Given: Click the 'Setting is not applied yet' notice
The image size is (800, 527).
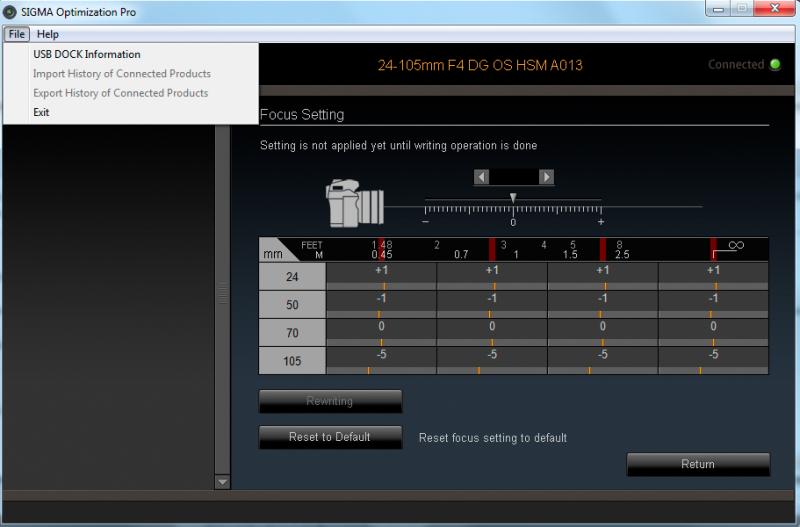Looking at the screenshot, I should [x=398, y=145].
